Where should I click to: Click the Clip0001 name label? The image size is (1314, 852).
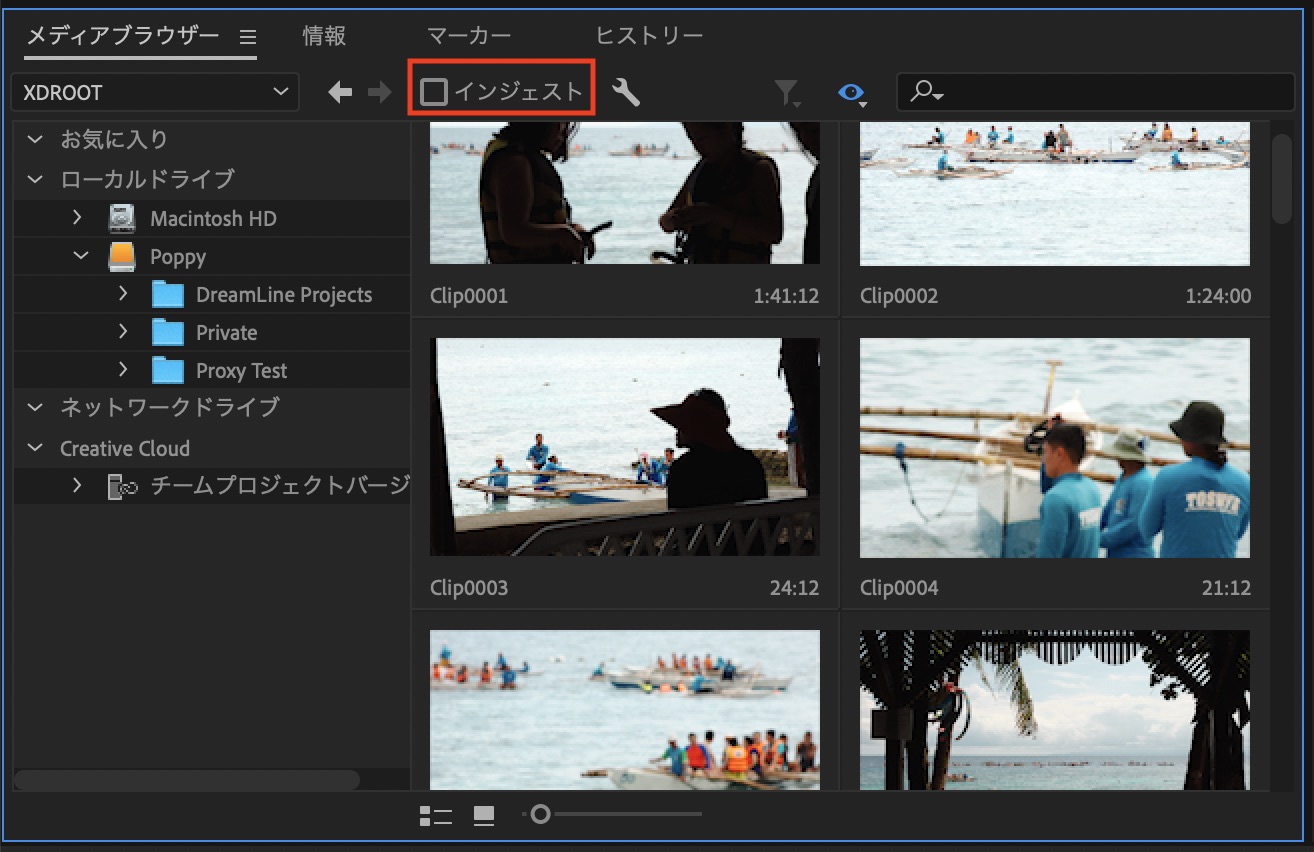pos(469,296)
